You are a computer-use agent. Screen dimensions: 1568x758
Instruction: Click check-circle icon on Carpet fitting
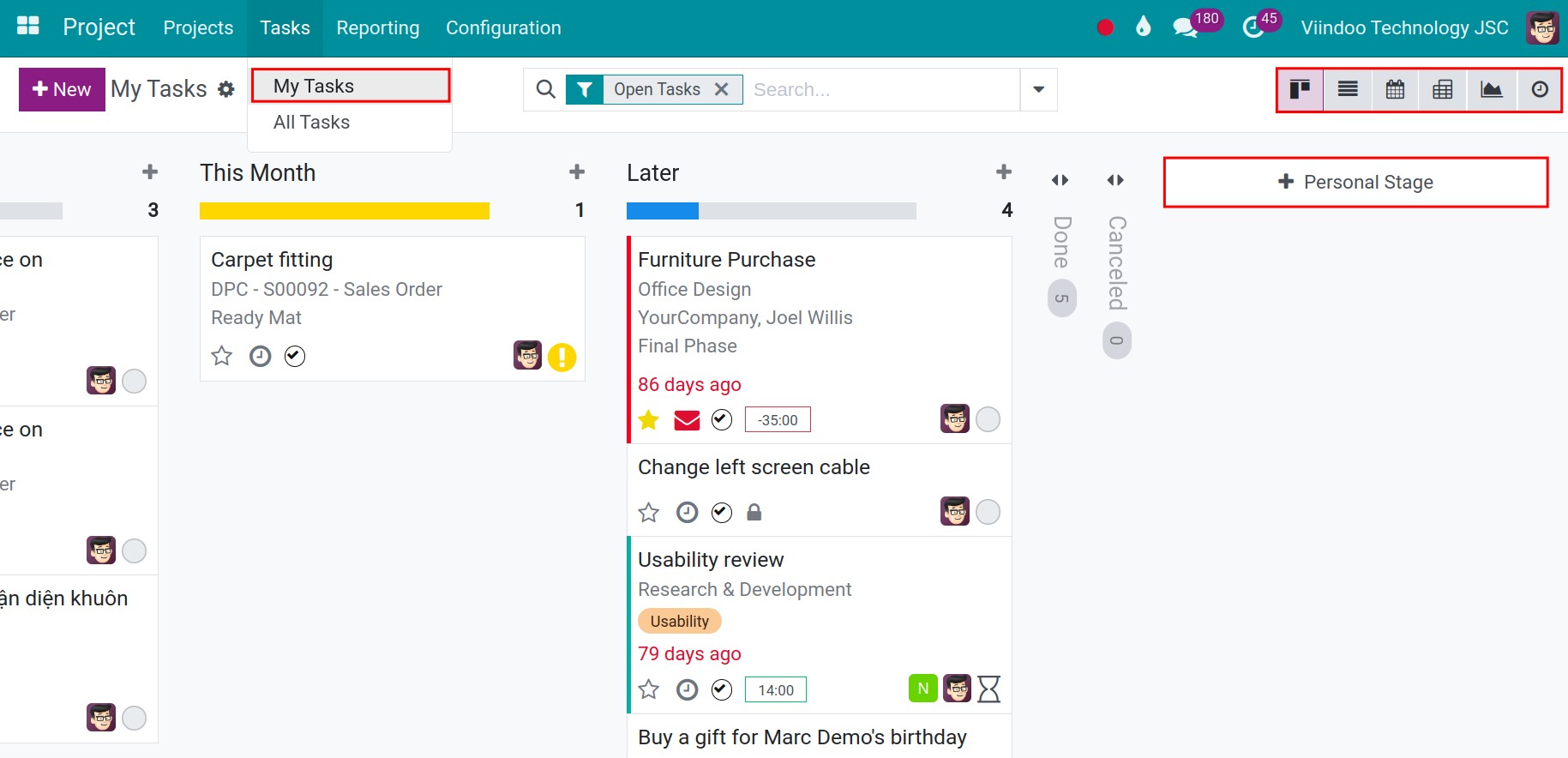(295, 356)
